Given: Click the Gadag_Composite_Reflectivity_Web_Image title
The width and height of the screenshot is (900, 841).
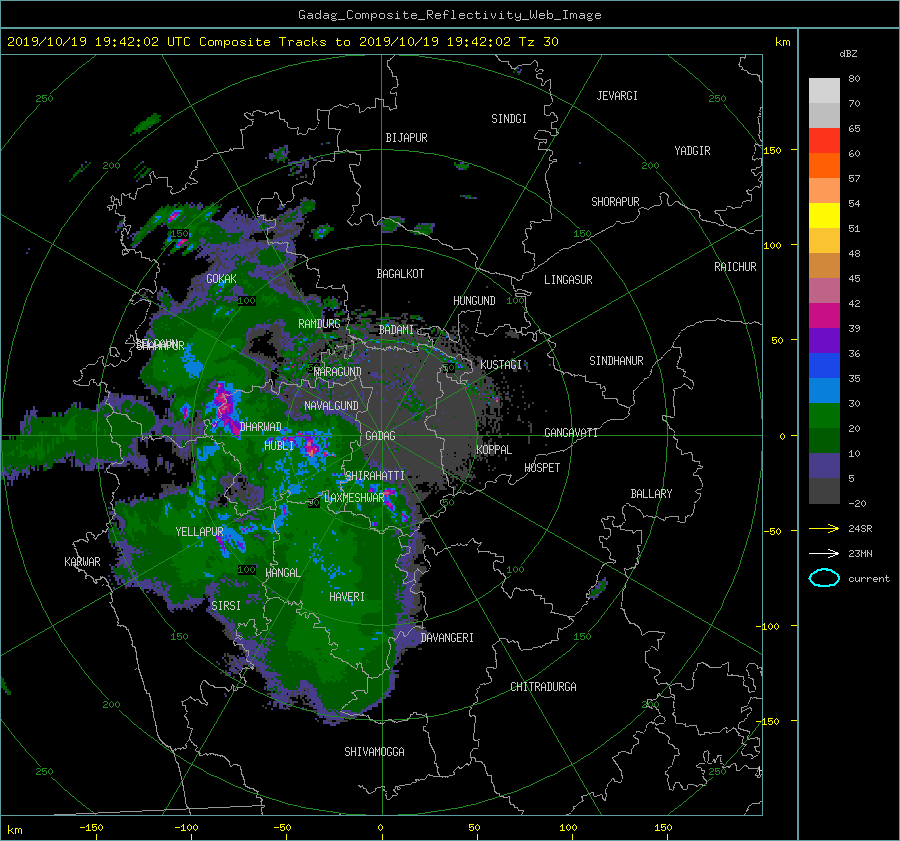Looking at the screenshot, I should pos(449,15).
